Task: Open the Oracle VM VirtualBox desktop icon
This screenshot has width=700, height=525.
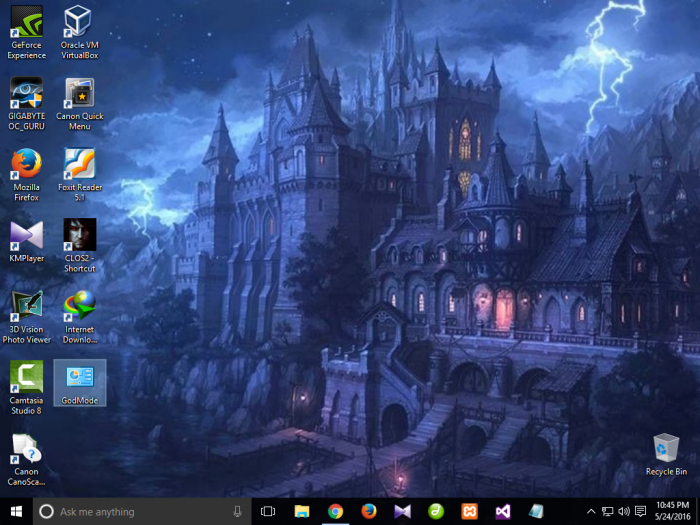Action: [79, 32]
